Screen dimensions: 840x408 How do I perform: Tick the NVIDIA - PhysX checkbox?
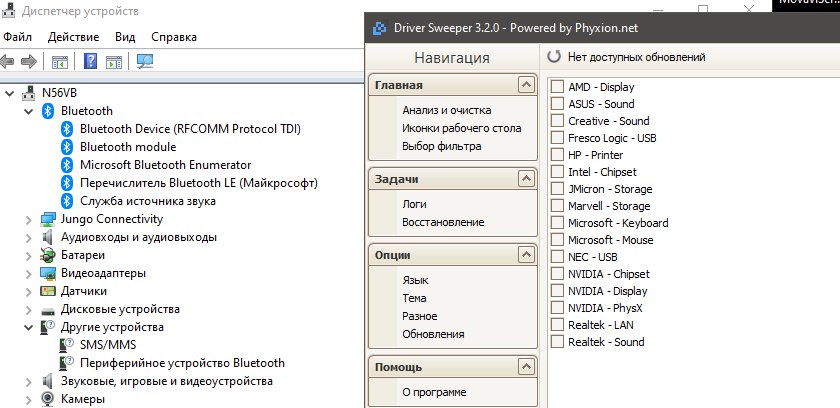click(558, 308)
